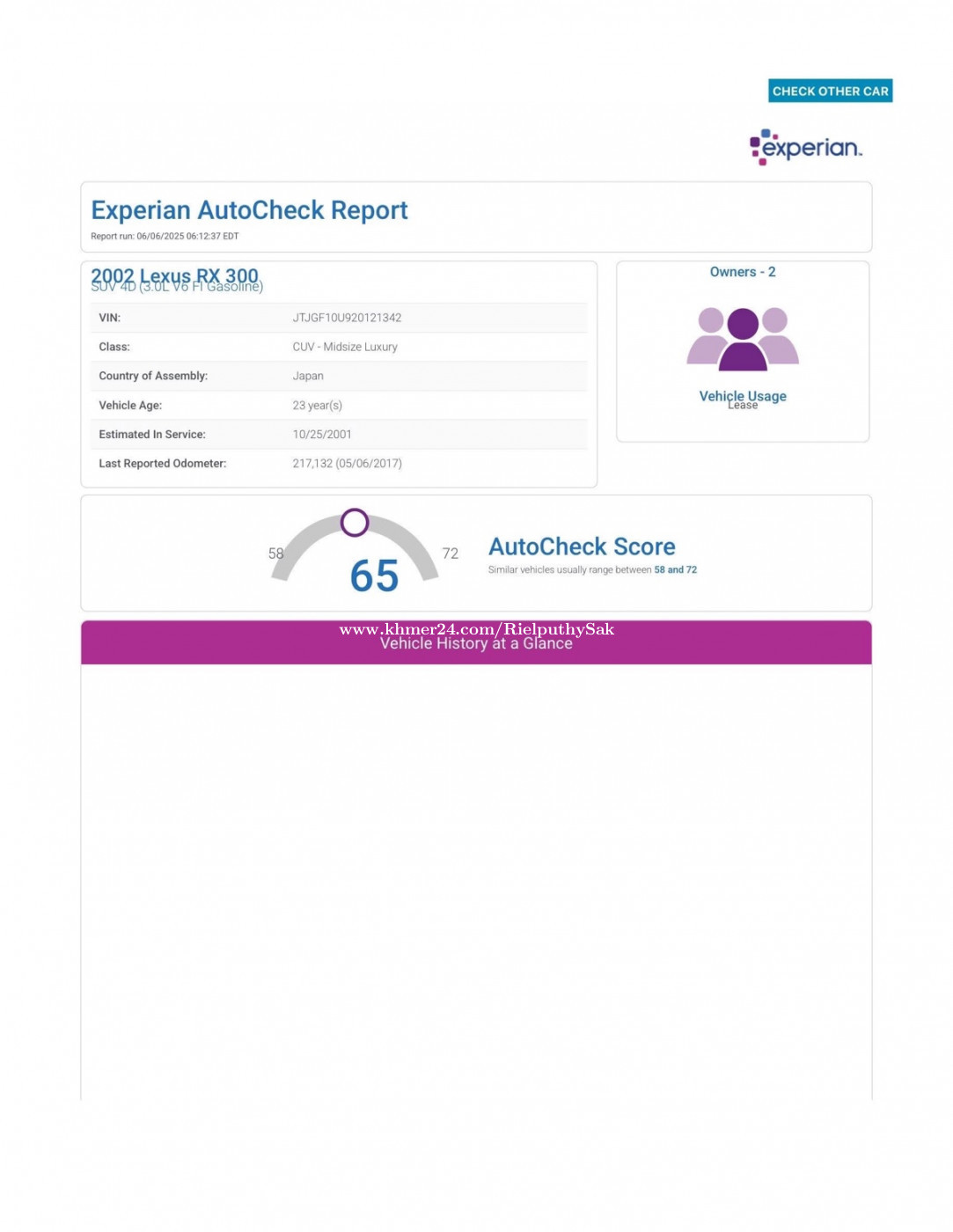Click the Estimated In Service date 10/25/2001
The width and height of the screenshot is (953, 1232).
coord(322,435)
